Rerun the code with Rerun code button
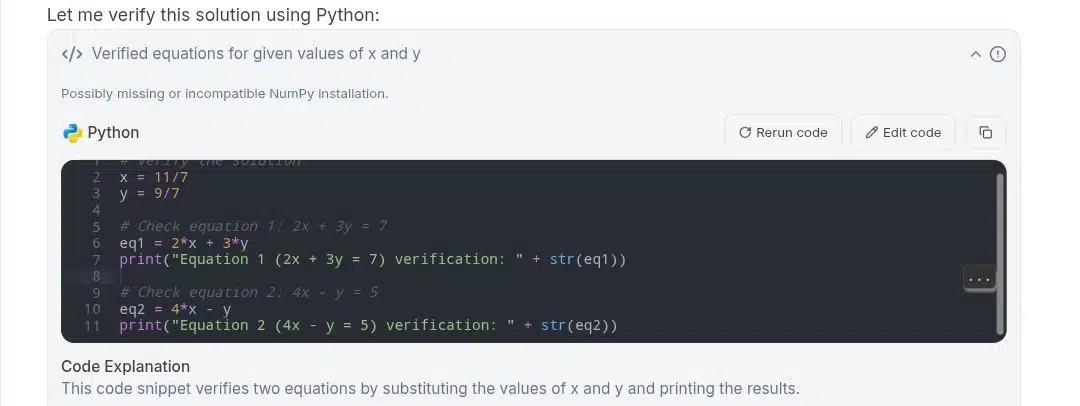 click(x=783, y=132)
